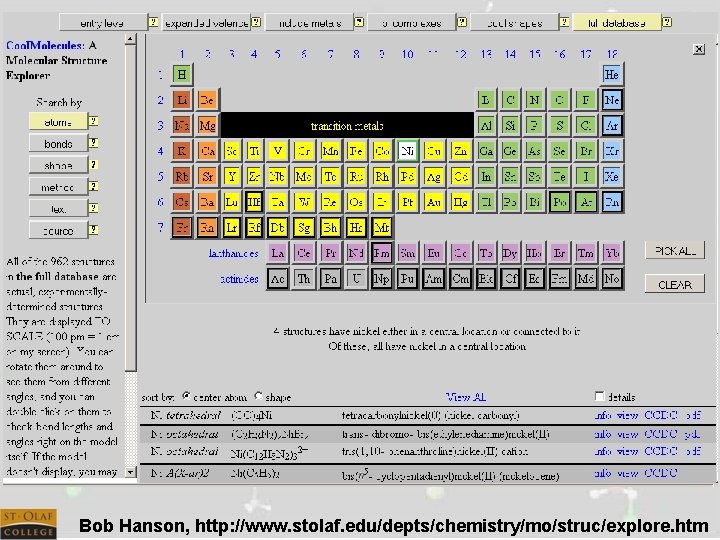The width and height of the screenshot is (720, 540).
Task: Open info link for tetracarbonylnickel row
Action: click(602, 415)
